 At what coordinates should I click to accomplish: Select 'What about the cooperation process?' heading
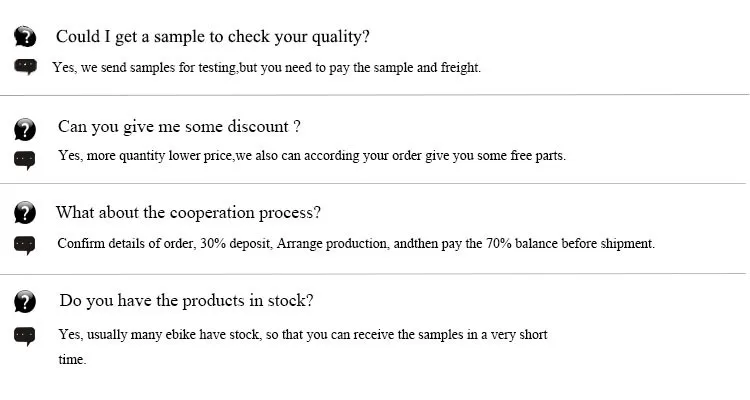tap(188, 212)
